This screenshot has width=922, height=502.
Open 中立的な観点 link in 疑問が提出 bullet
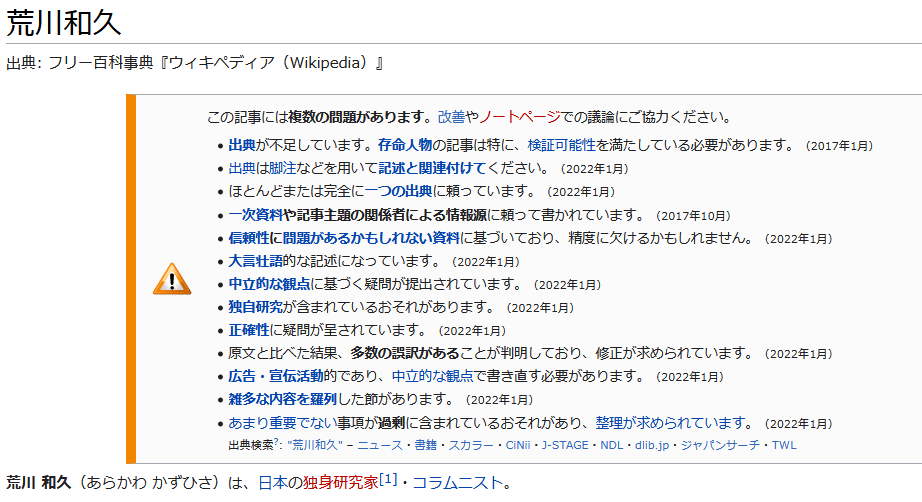pyautogui.click(x=269, y=284)
